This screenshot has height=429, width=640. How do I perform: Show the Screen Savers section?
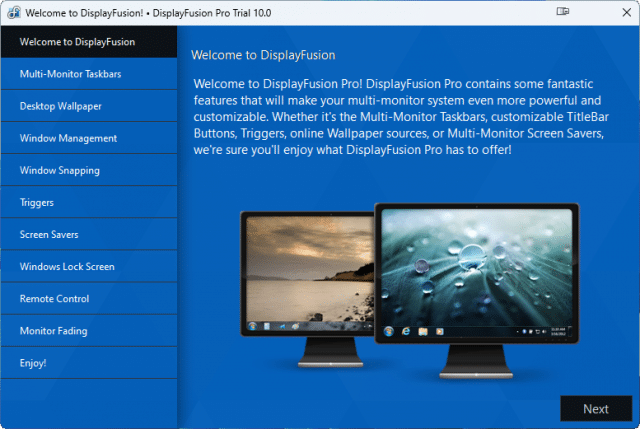pos(89,235)
